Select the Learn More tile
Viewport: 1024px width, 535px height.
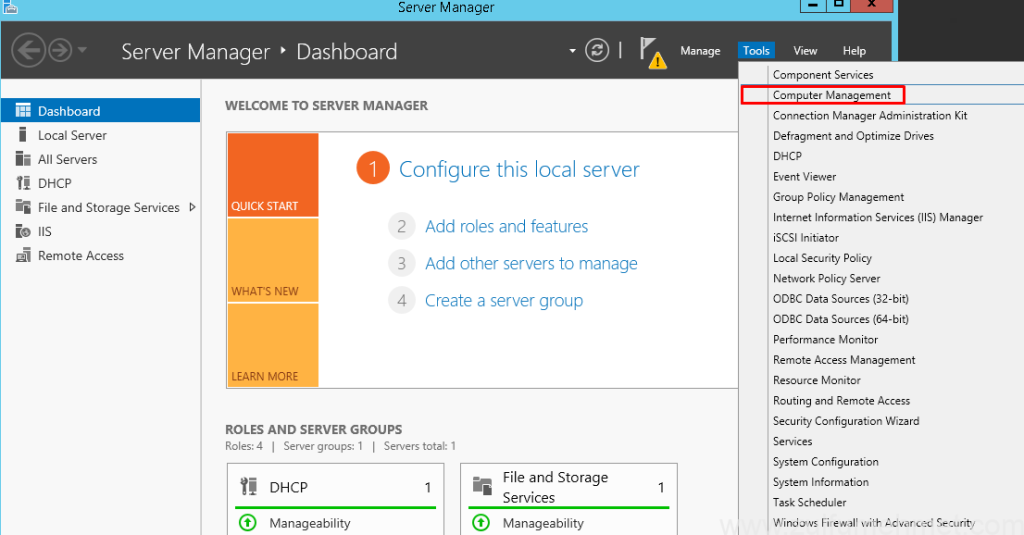coord(273,346)
